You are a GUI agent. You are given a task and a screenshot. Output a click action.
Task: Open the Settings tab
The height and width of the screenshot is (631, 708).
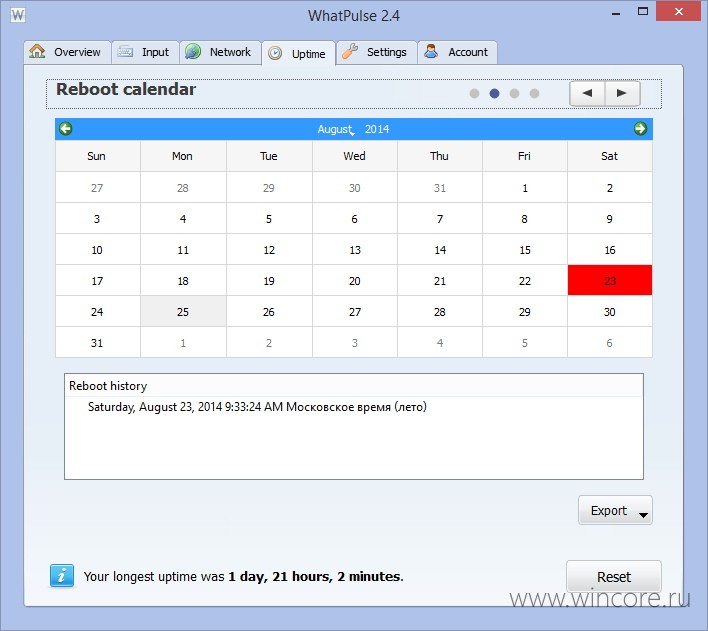click(377, 52)
